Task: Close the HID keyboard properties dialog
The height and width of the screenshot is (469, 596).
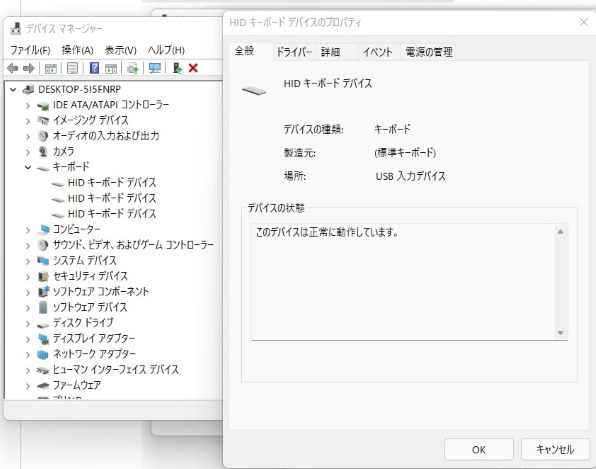Action: 584,22
